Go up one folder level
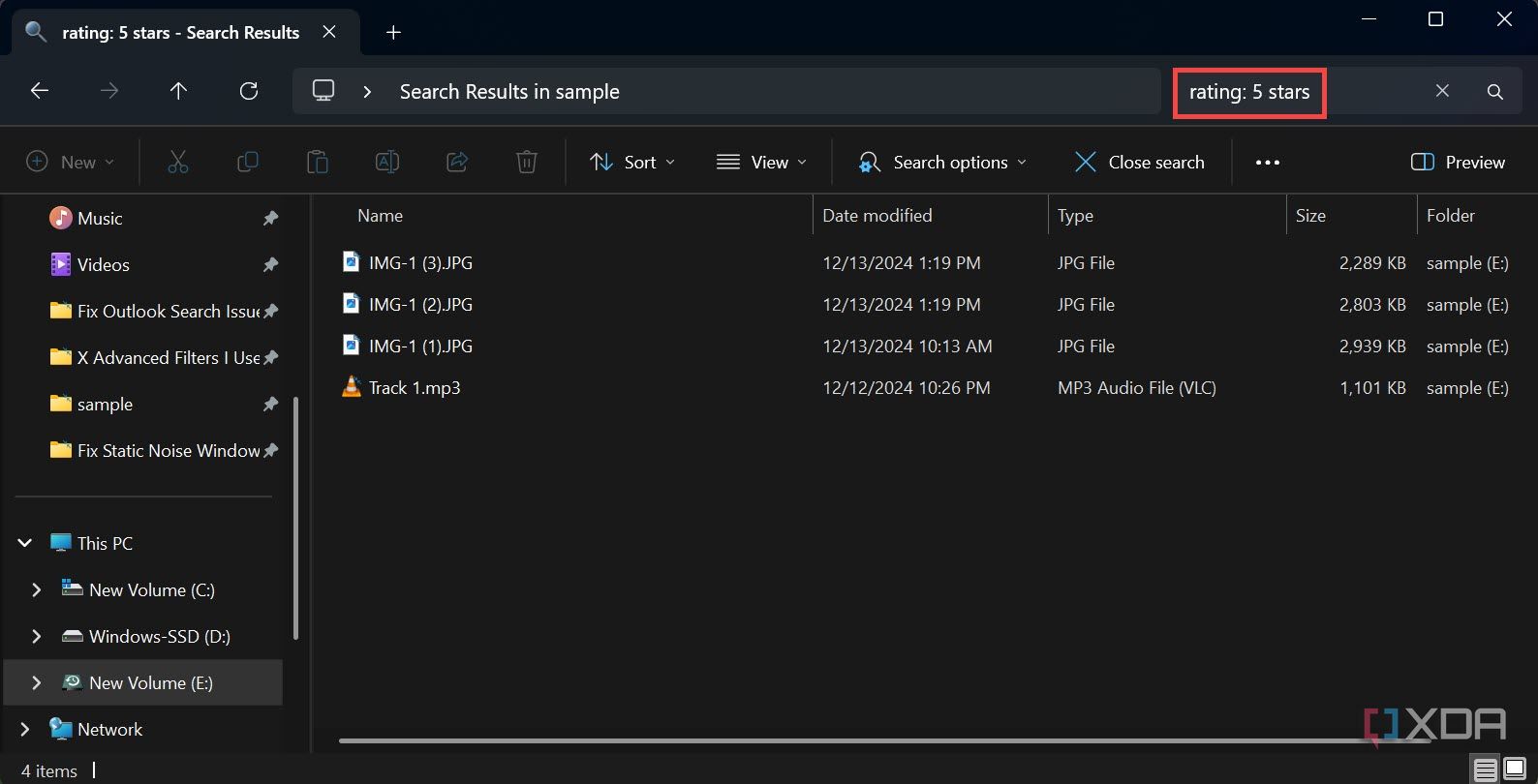The height and width of the screenshot is (784, 1538). coord(178,91)
